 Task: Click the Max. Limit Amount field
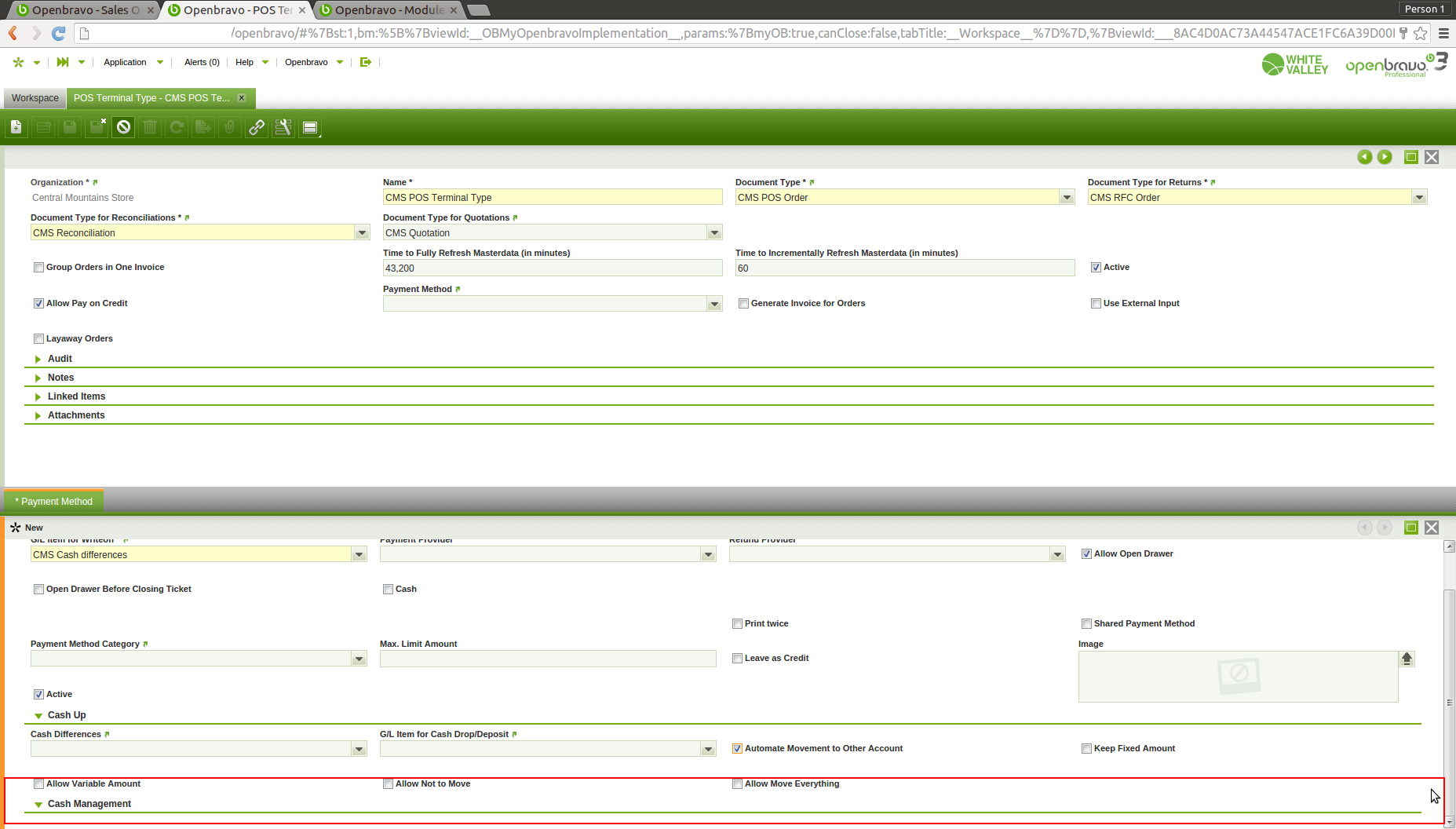(x=547, y=659)
